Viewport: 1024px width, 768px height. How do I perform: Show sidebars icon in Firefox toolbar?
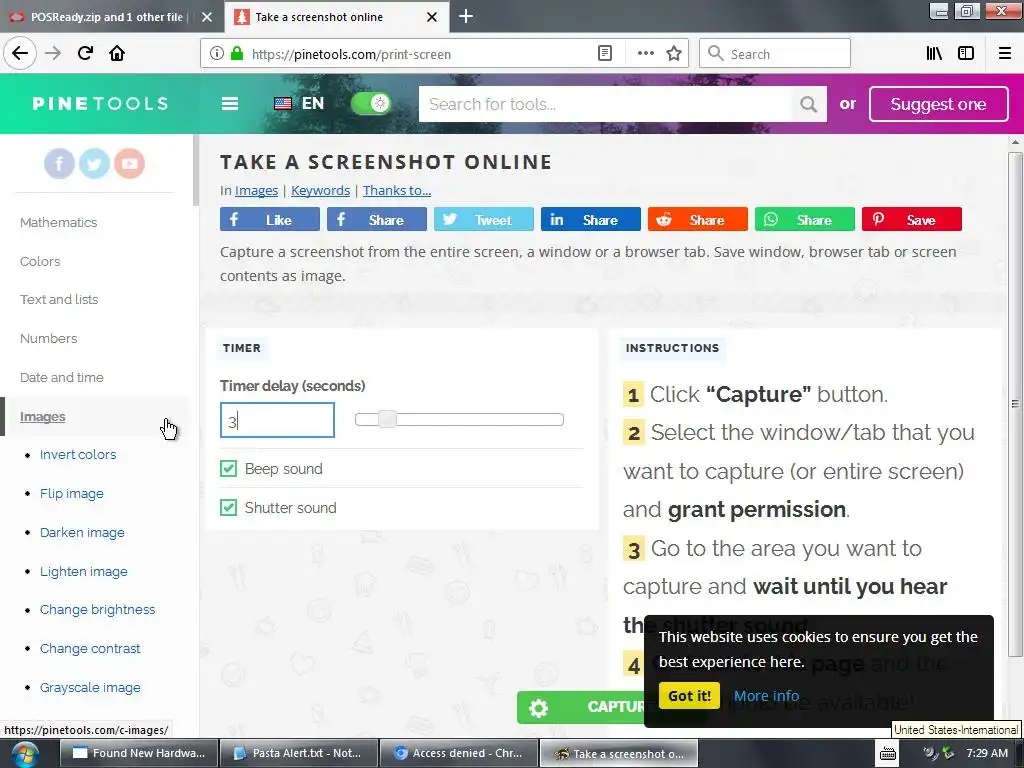[x=966, y=54]
